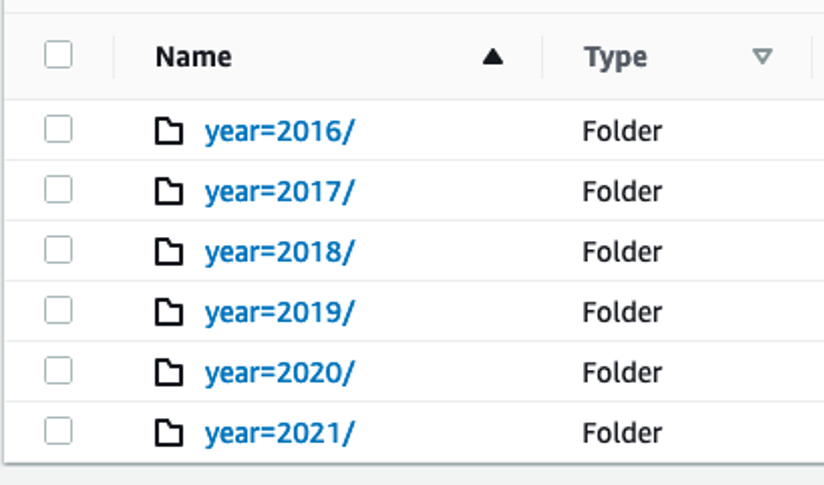Tick the checkbox next to year=2021/
The height and width of the screenshot is (485, 824).
point(58,431)
